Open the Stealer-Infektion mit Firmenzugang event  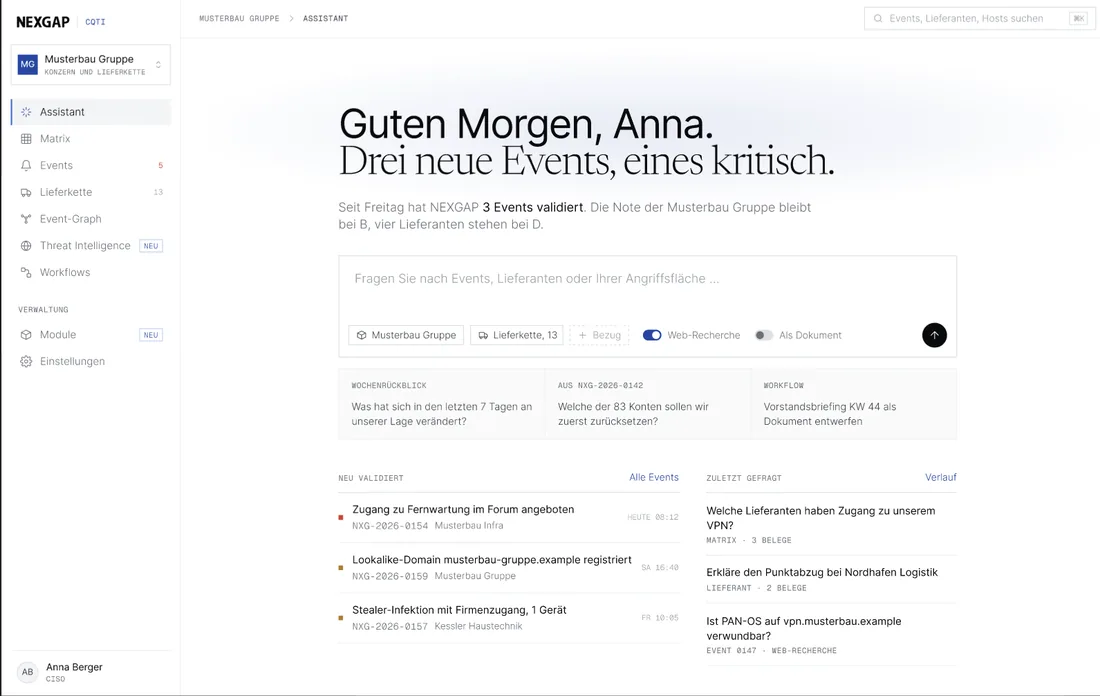point(509,618)
